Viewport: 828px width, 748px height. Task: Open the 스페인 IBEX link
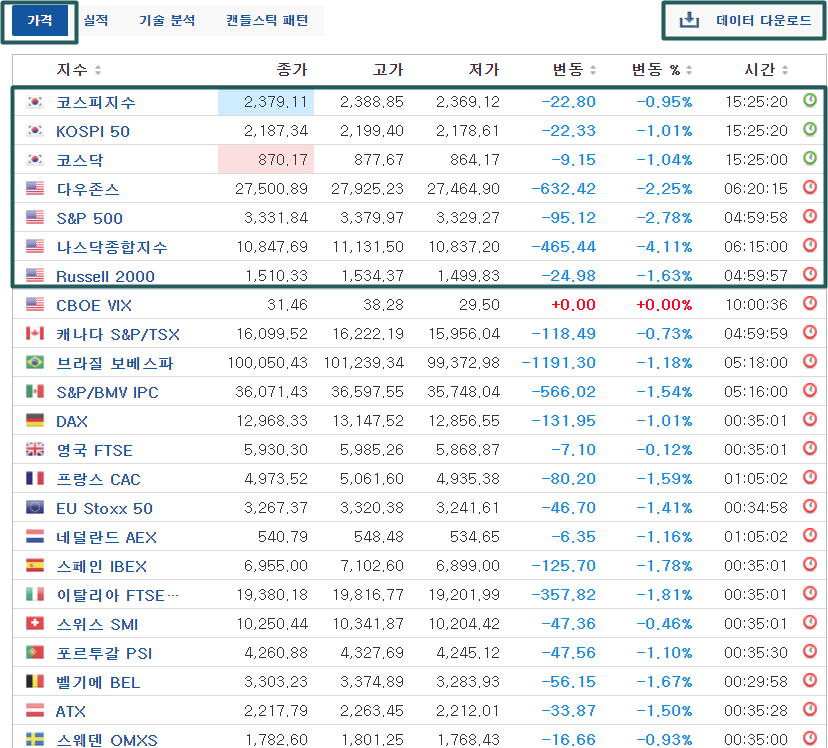101,566
